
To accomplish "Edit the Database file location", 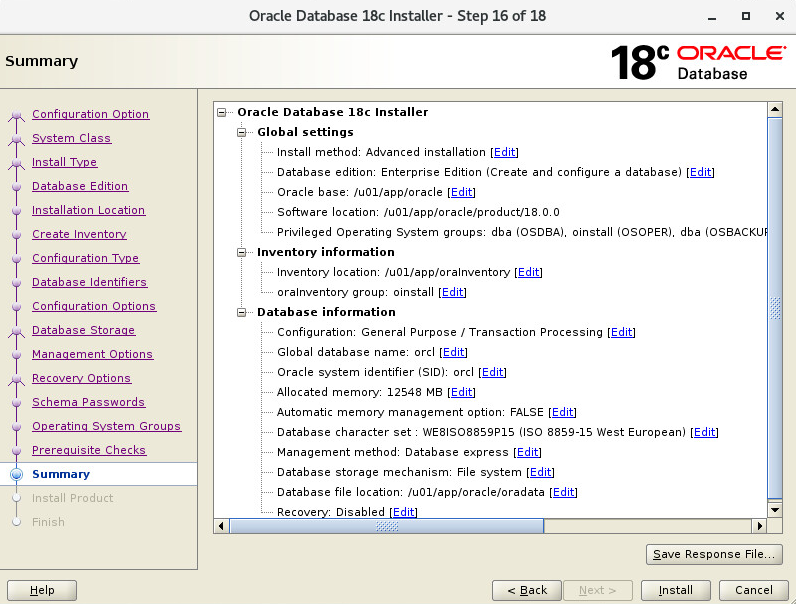I will click(x=563, y=492).
